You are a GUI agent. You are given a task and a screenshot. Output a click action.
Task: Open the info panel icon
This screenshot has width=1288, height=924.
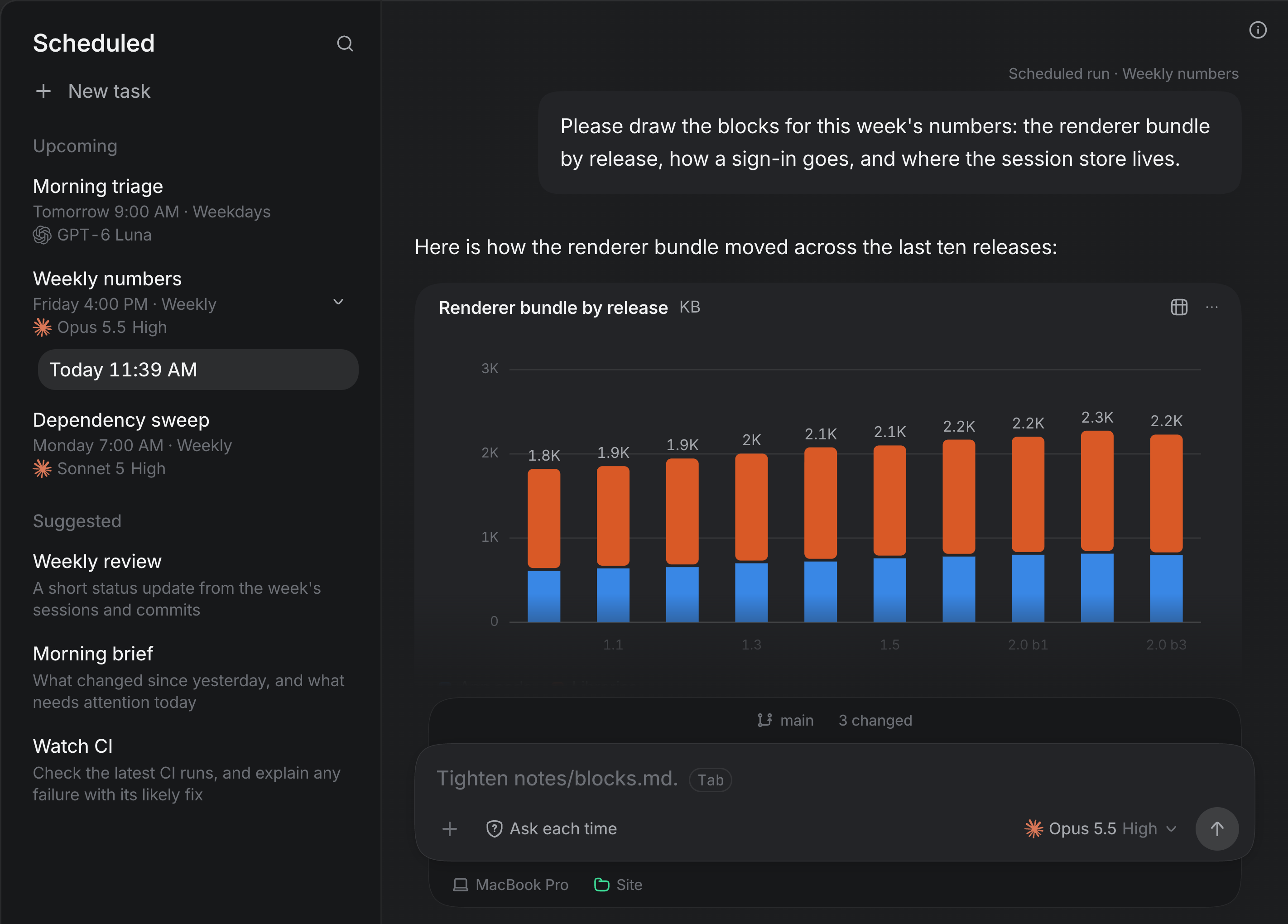tap(1257, 30)
